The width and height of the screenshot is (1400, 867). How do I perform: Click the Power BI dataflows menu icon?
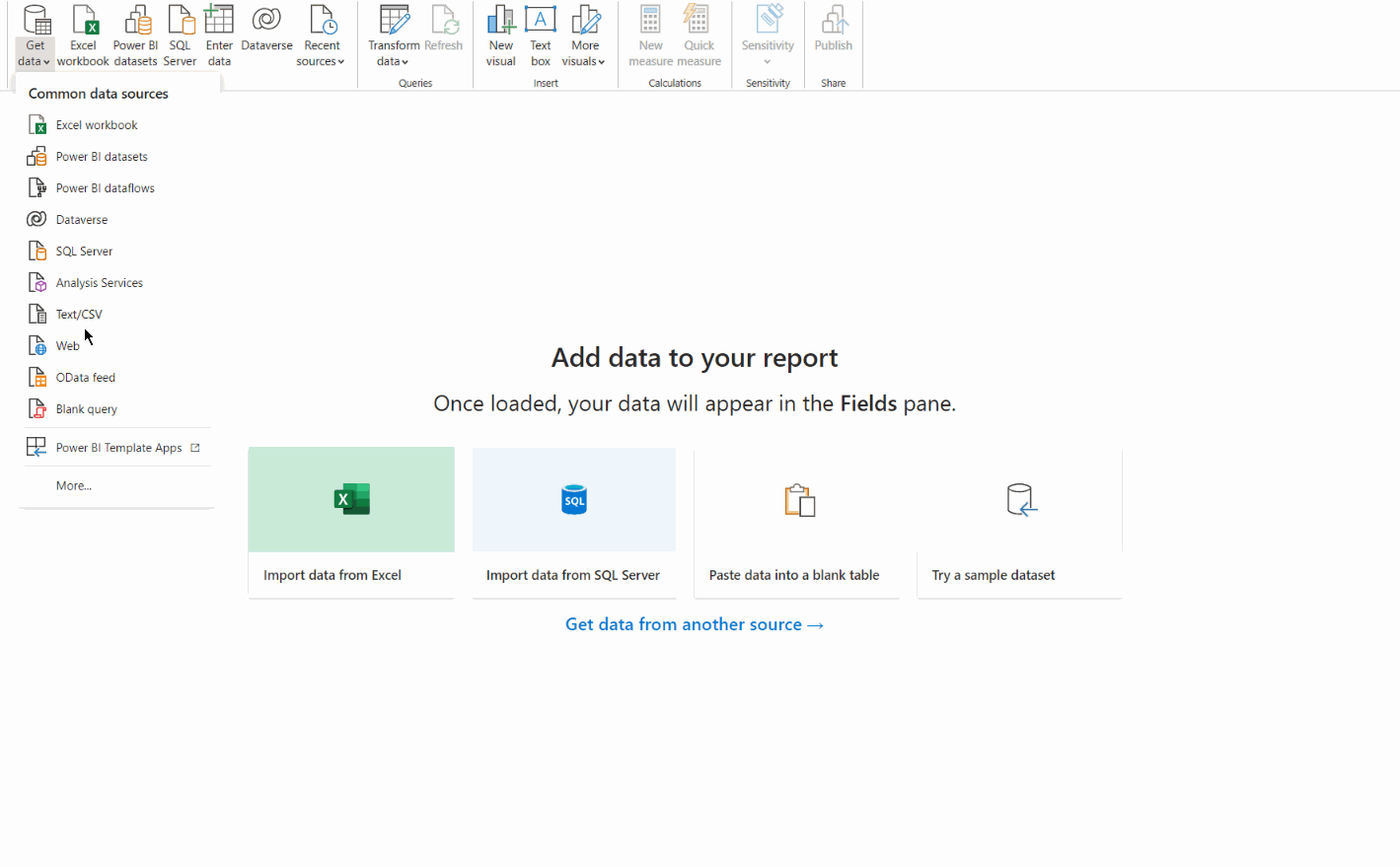coord(37,188)
